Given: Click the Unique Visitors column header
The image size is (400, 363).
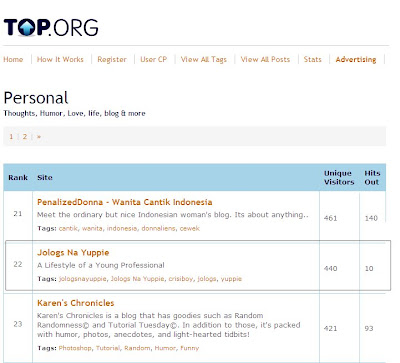Looking at the screenshot, I should coord(339,178).
